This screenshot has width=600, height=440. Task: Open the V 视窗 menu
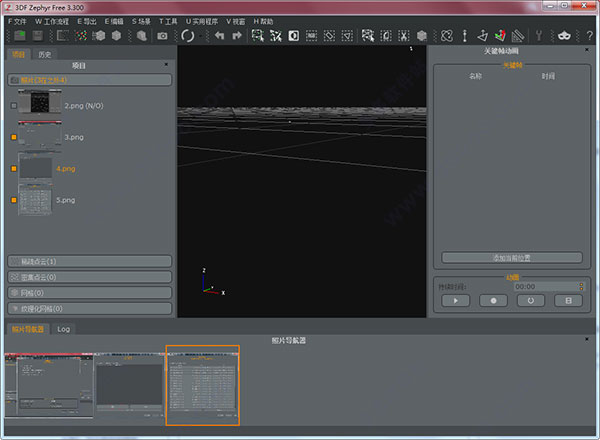click(x=235, y=21)
